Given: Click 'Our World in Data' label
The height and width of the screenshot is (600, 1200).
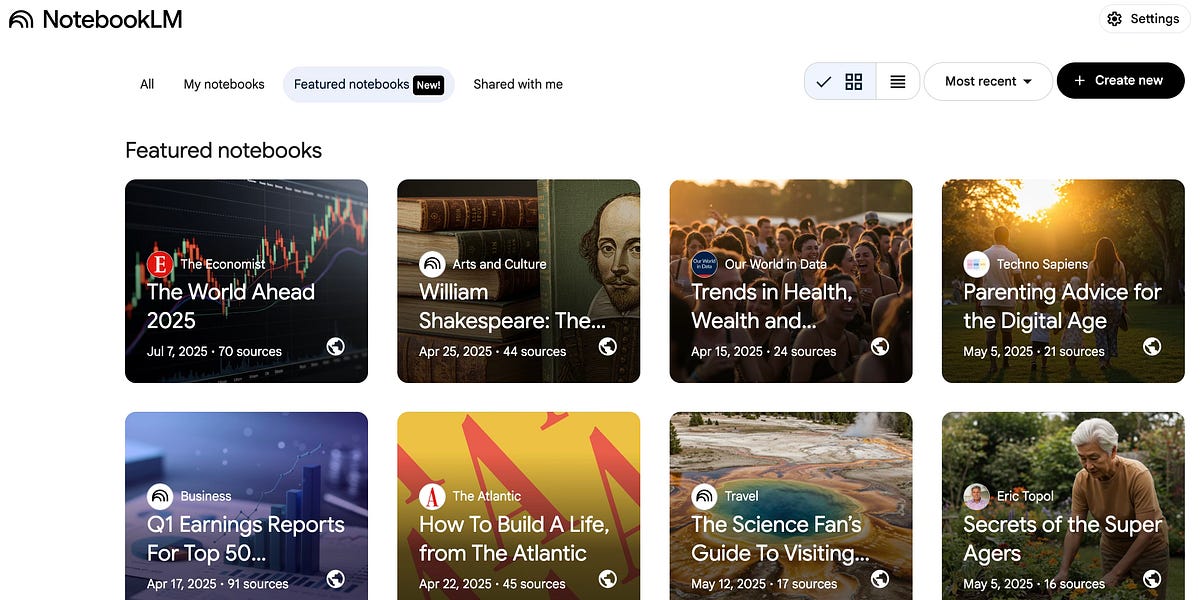Looking at the screenshot, I should [776, 264].
